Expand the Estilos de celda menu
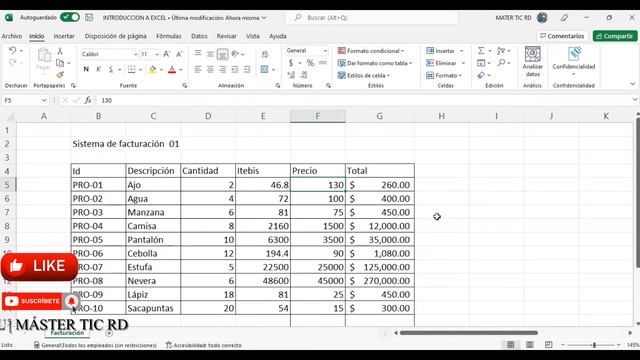 tap(364, 76)
